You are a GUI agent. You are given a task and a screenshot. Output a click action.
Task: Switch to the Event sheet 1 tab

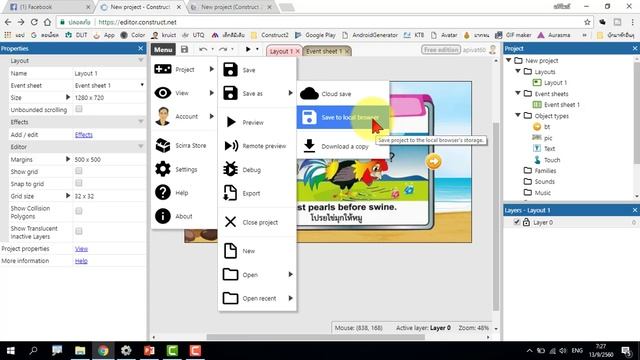click(324, 51)
